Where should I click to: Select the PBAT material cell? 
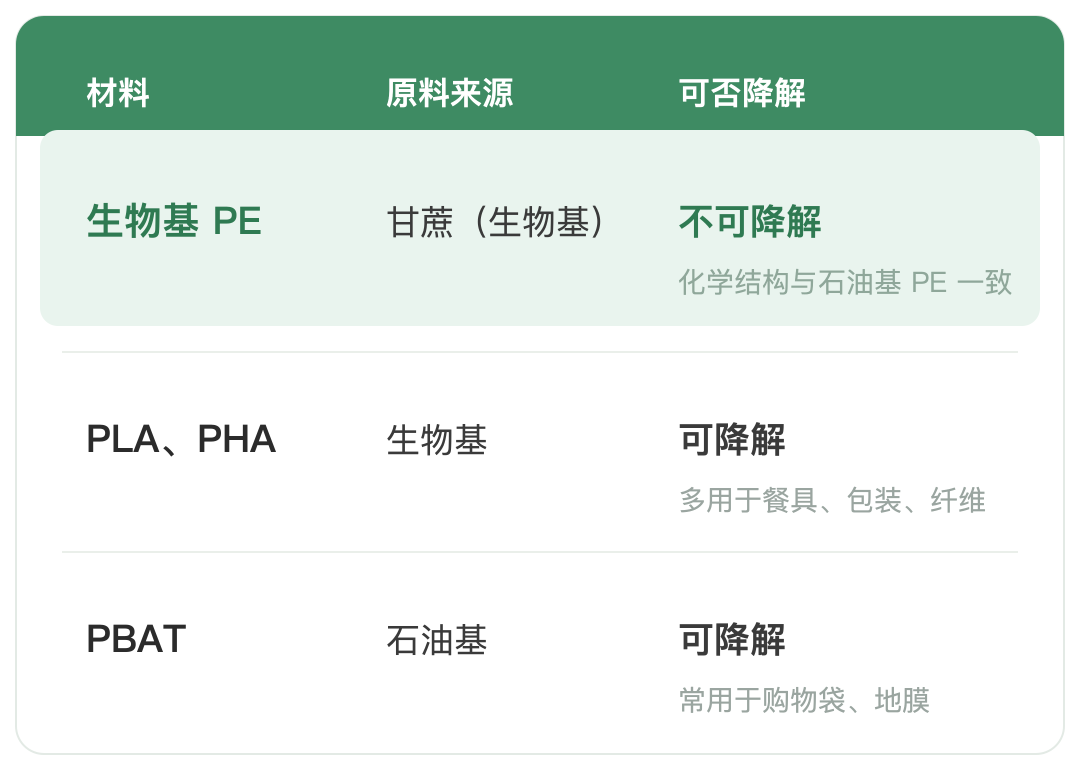pos(136,639)
